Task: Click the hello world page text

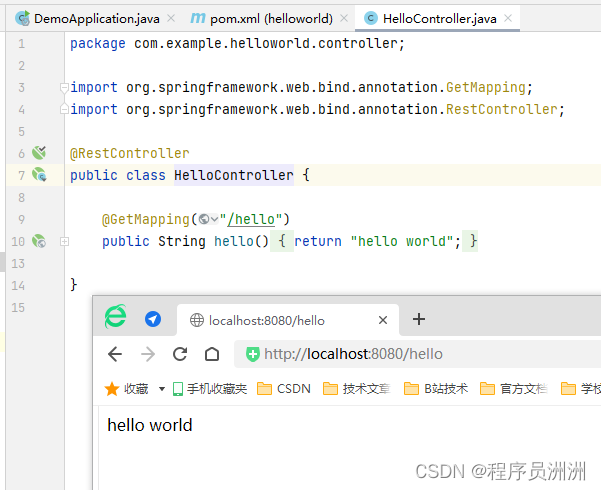Action: (150, 425)
